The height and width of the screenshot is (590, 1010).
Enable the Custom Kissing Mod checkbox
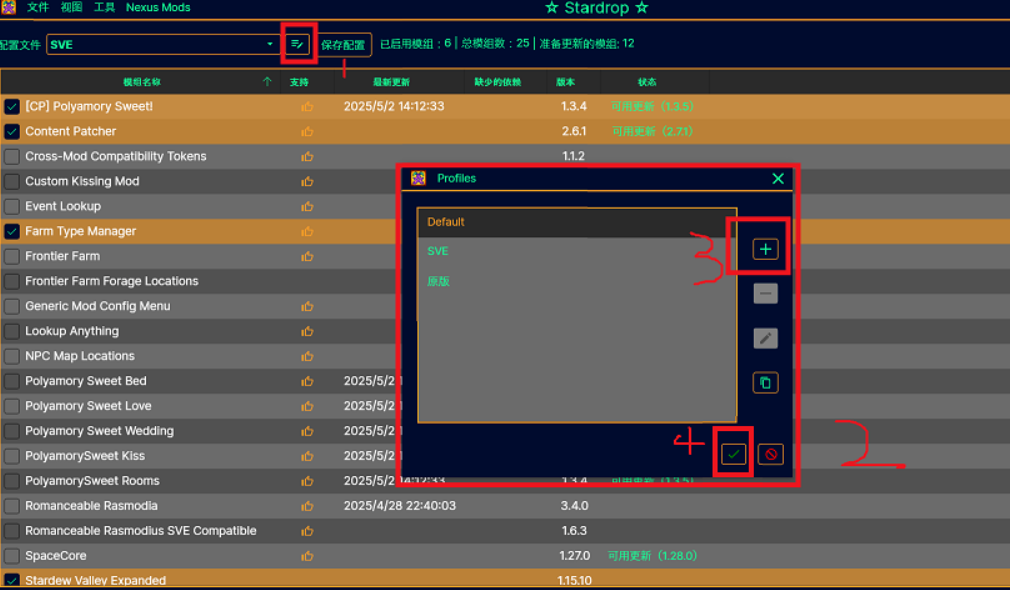[x=12, y=182]
